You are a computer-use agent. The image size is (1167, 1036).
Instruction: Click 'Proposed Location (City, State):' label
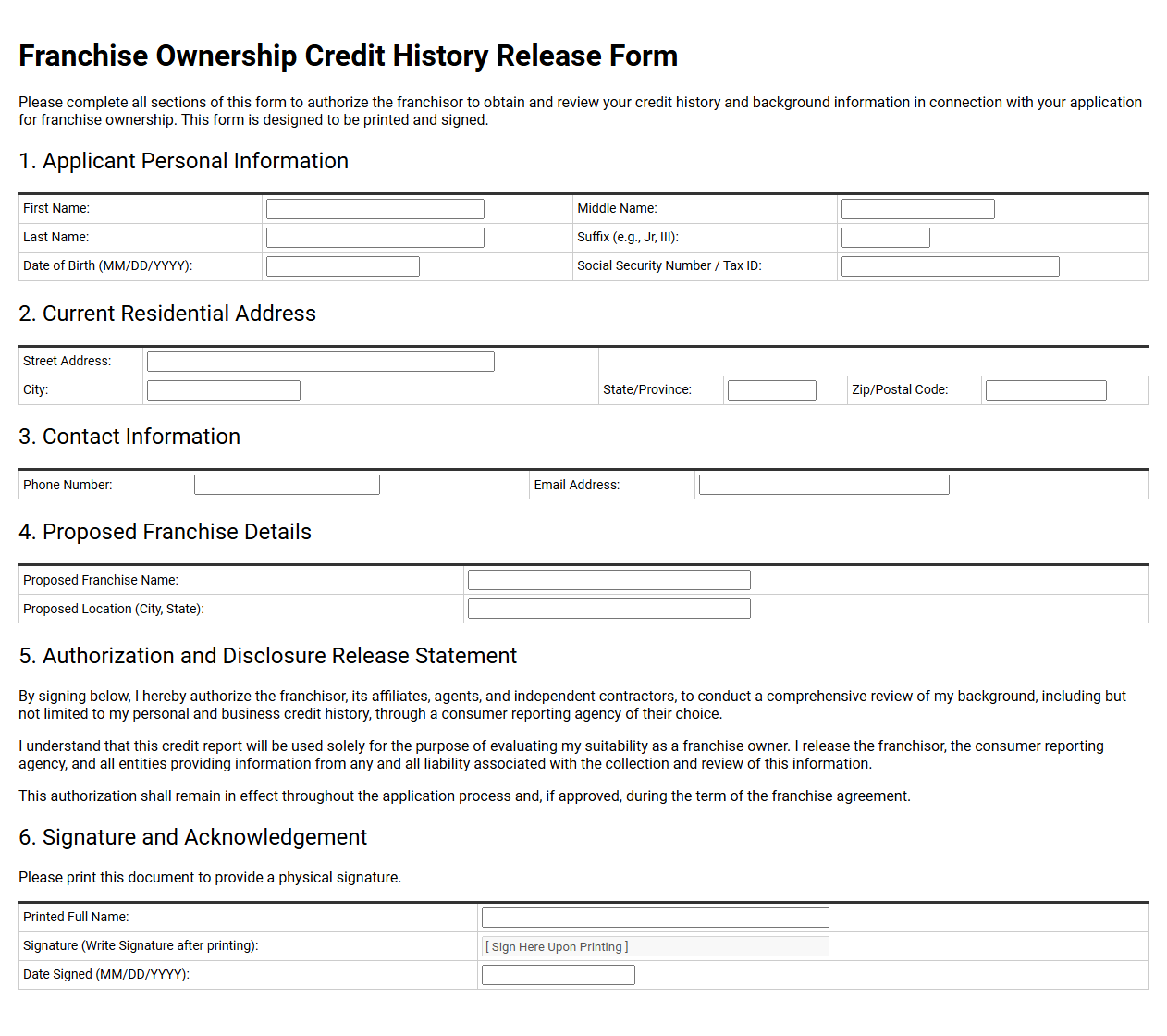(114, 609)
